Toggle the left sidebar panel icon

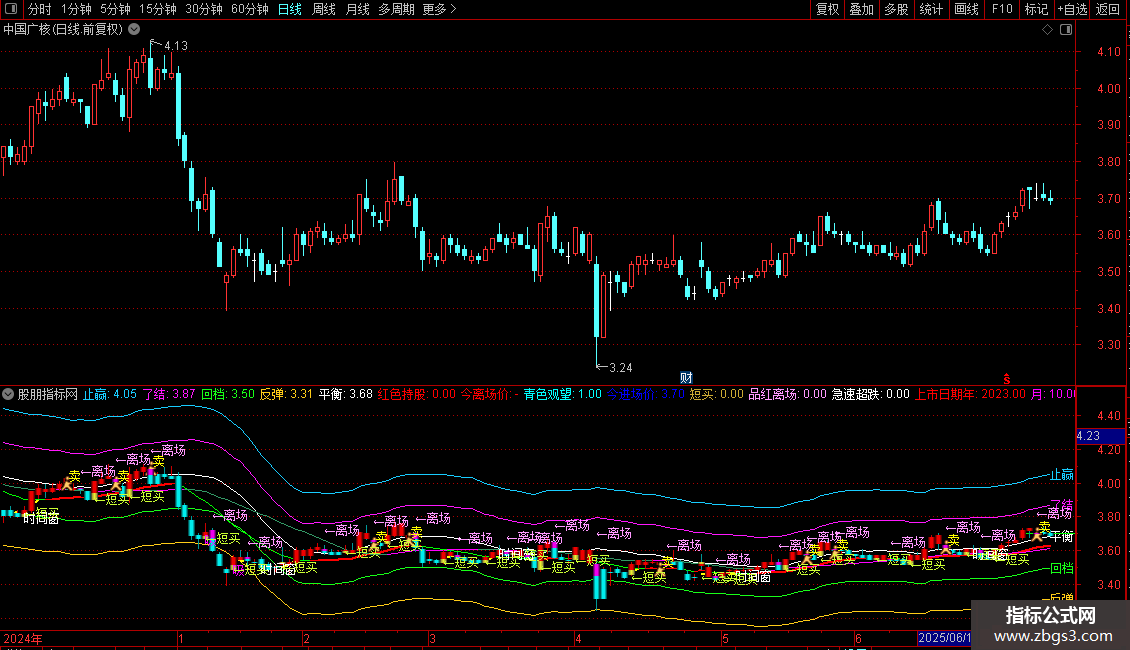click(x=11, y=9)
